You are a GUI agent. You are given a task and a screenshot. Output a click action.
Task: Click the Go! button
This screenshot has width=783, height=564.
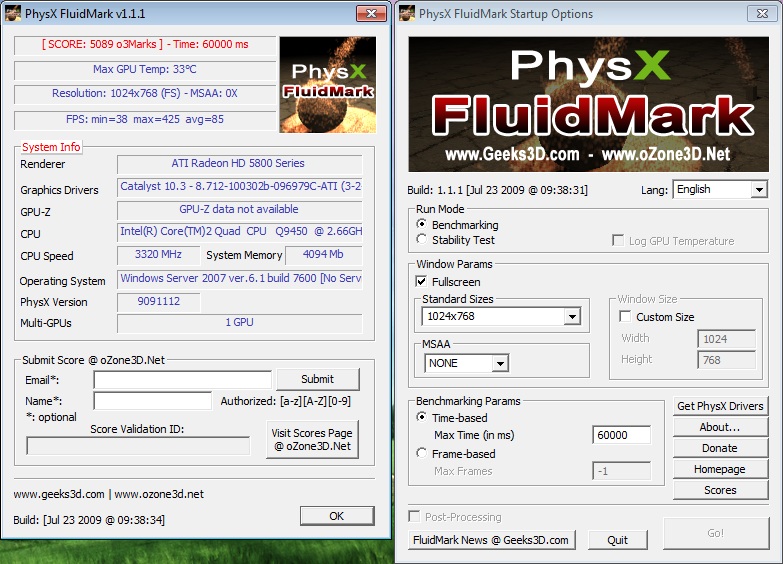click(x=716, y=533)
